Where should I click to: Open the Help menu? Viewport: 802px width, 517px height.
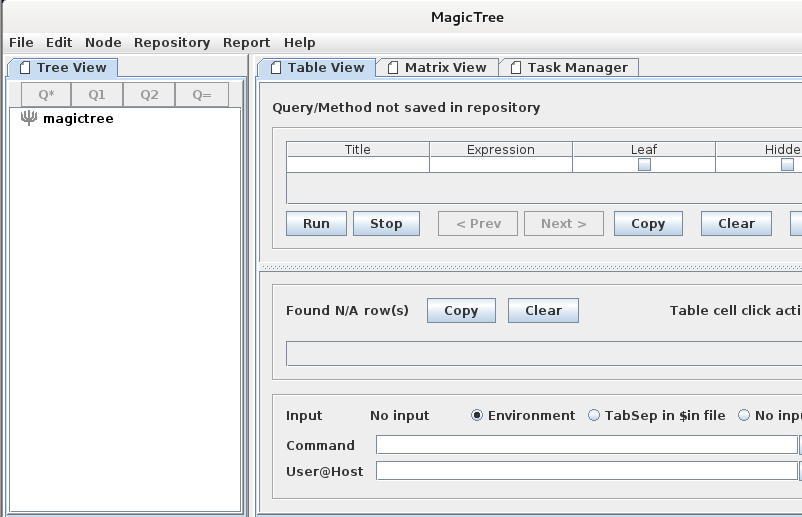pos(299,42)
